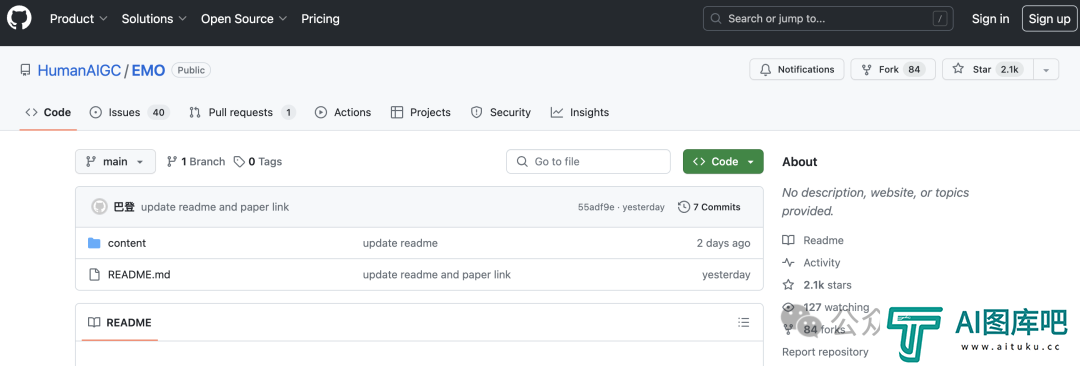Open the README.md file
This screenshot has height=366, width=1080.
[x=139, y=274]
